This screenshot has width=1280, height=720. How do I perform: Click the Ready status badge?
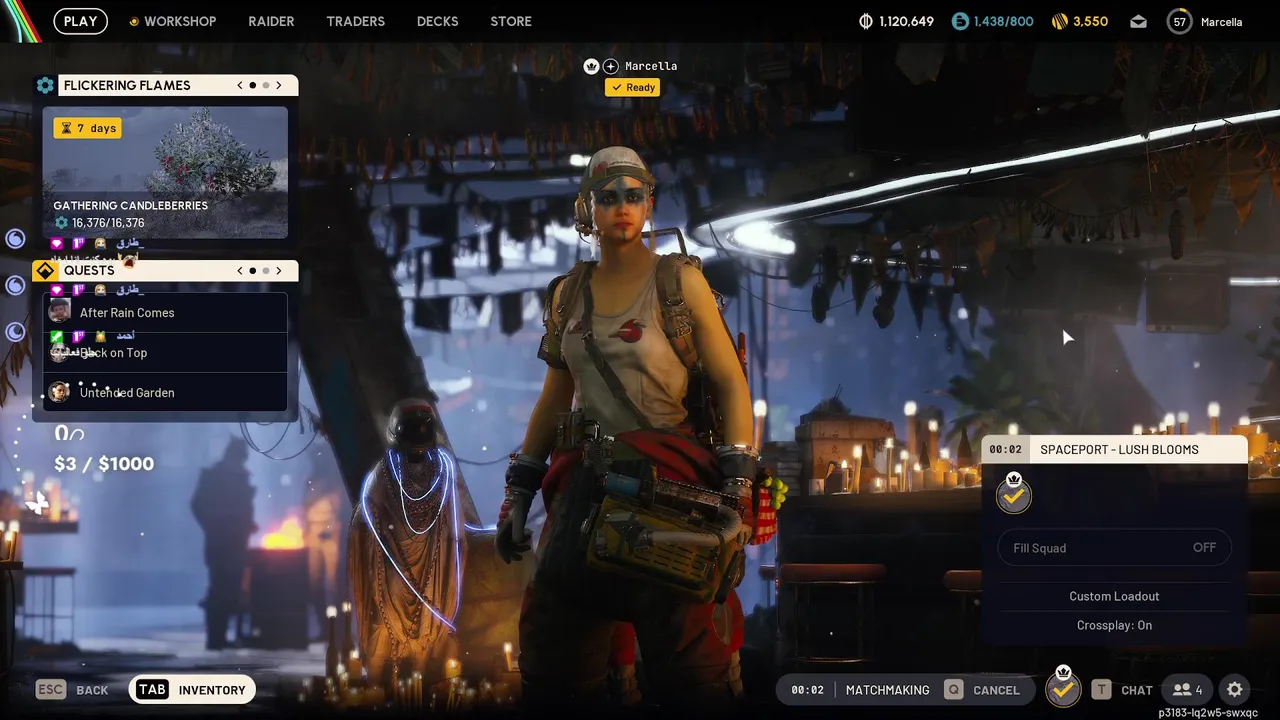(632, 87)
